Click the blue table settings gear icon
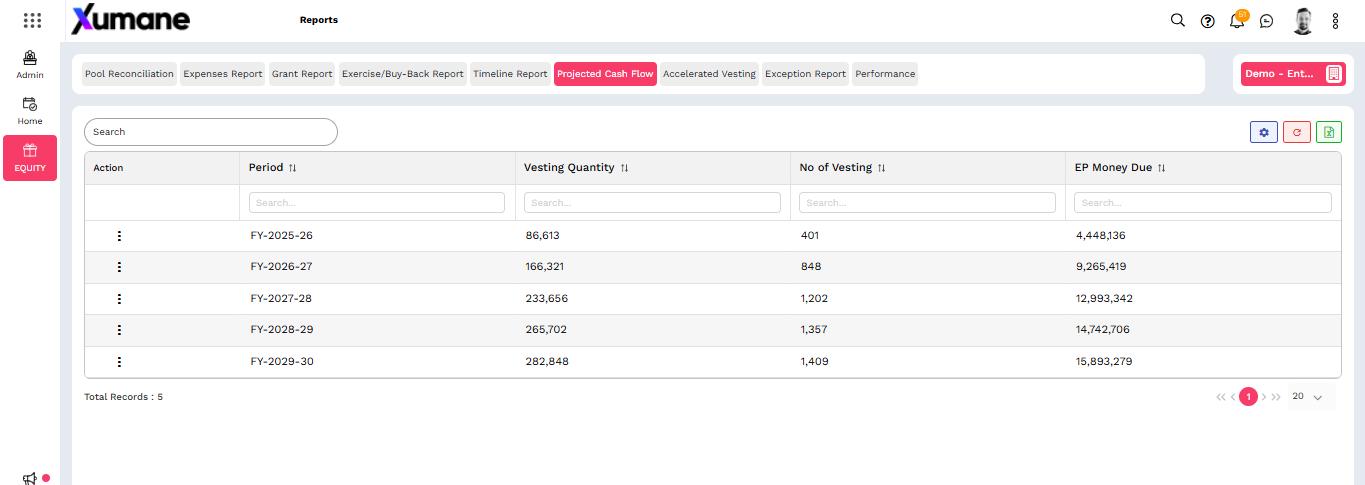The height and width of the screenshot is (485, 1365). 1264,132
